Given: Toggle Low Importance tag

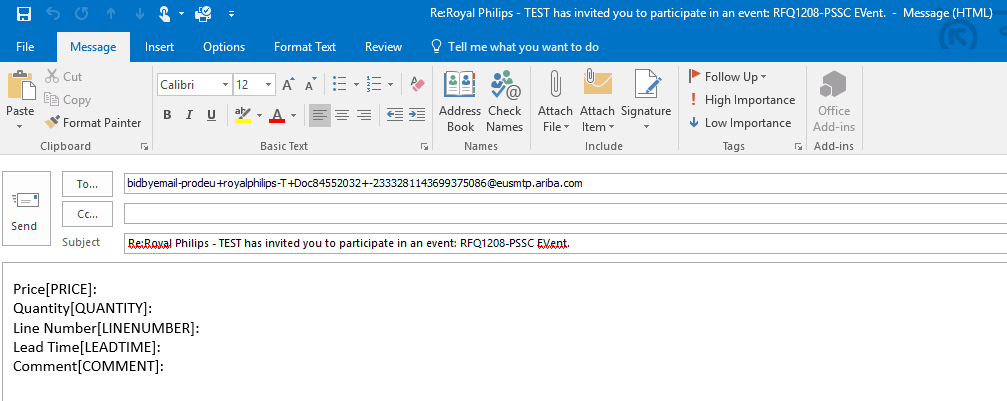Looking at the screenshot, I should 739,123.
